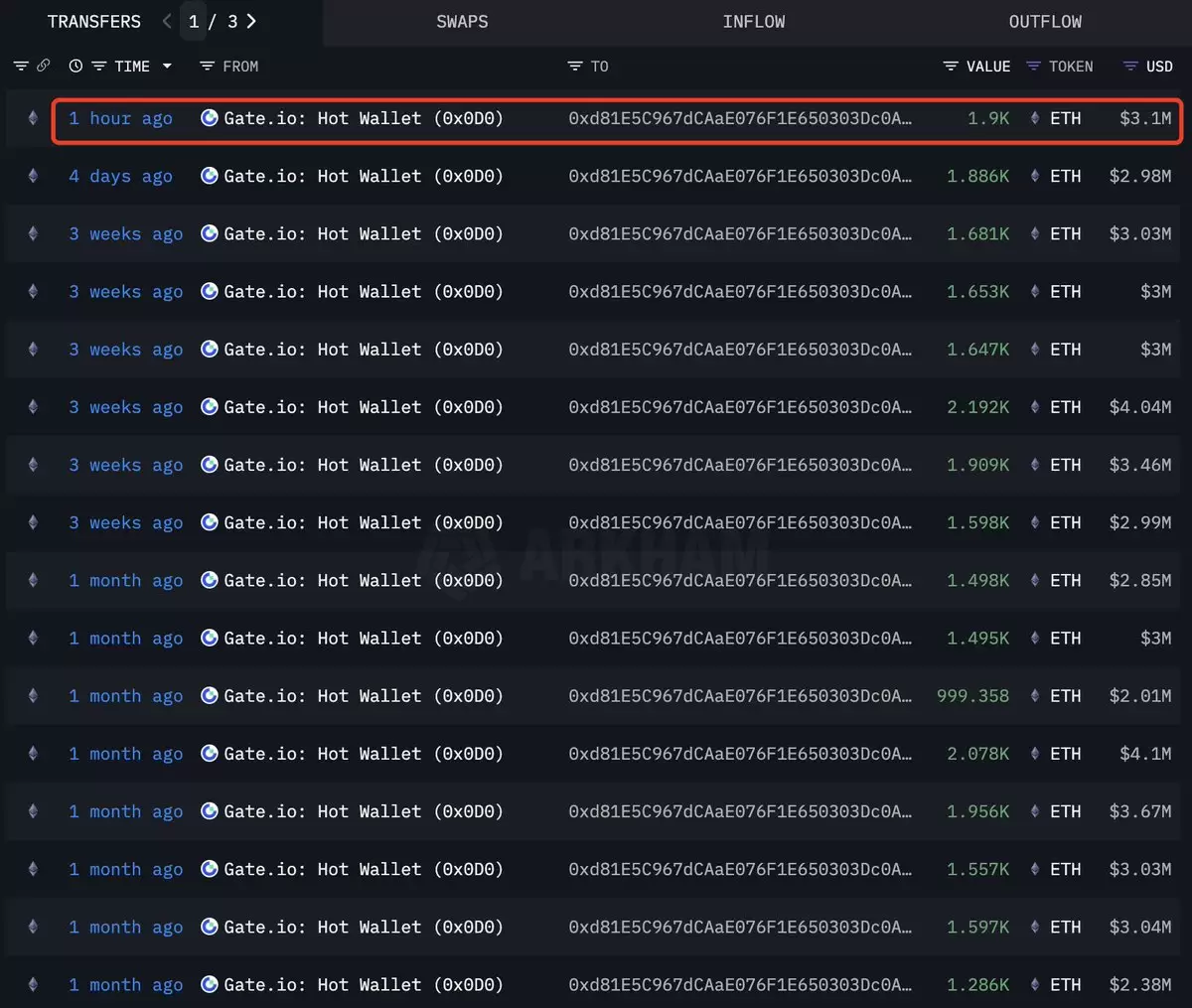Open Gate.io Hot Wallet entity in 1.598K row
This screenshot has width=1192, height=1008.
click(364, 522)
